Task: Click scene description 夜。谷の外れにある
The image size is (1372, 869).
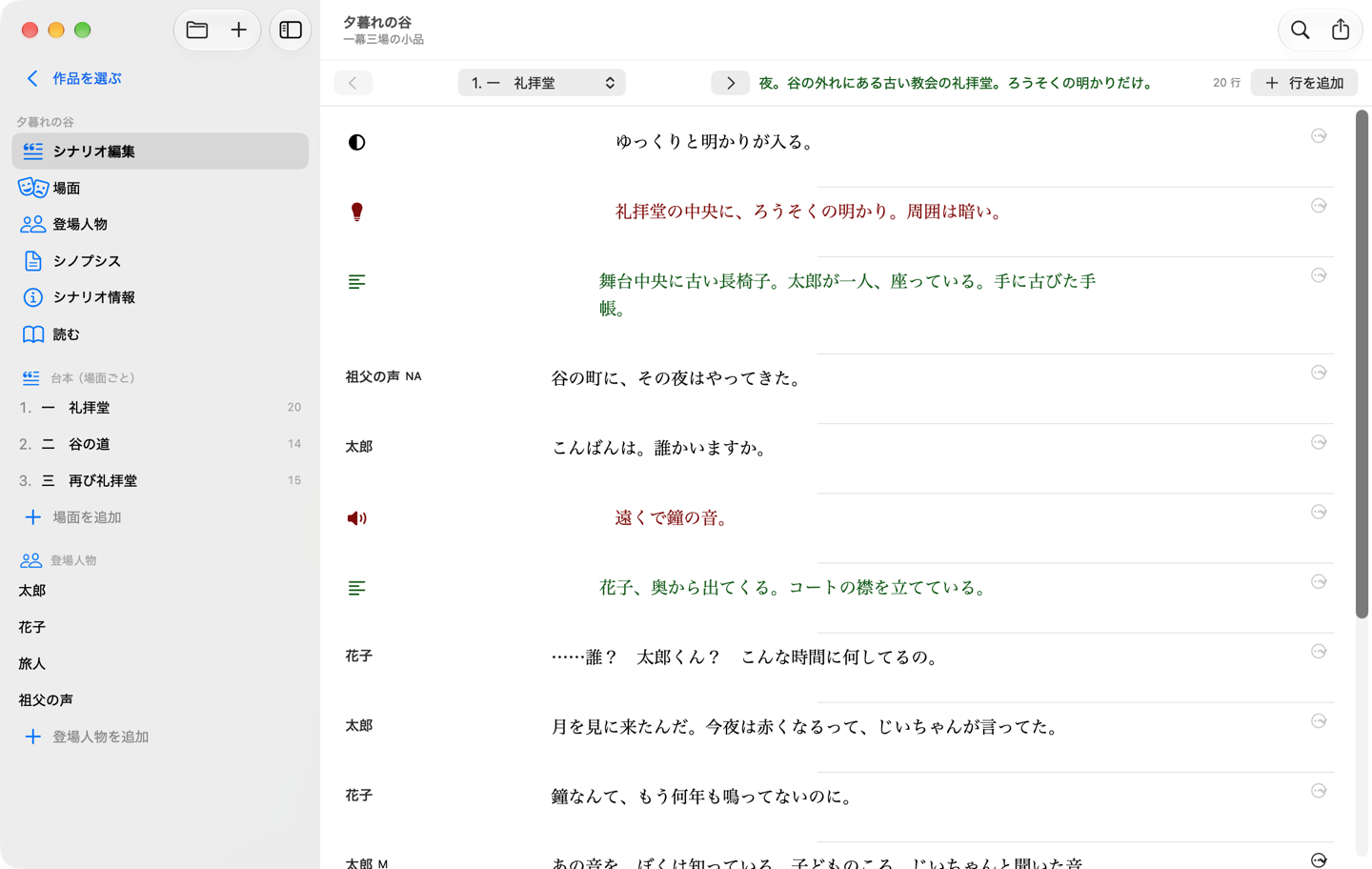Action: click(x=958, y=83)
